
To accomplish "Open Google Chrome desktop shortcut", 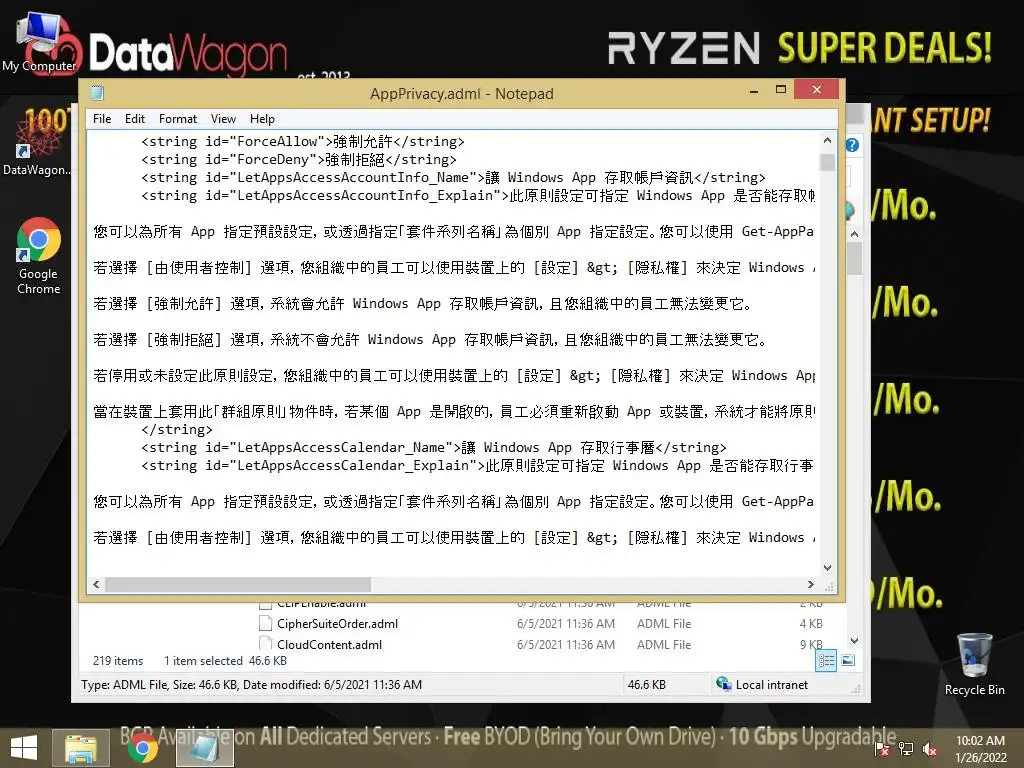I will [39, 256].
